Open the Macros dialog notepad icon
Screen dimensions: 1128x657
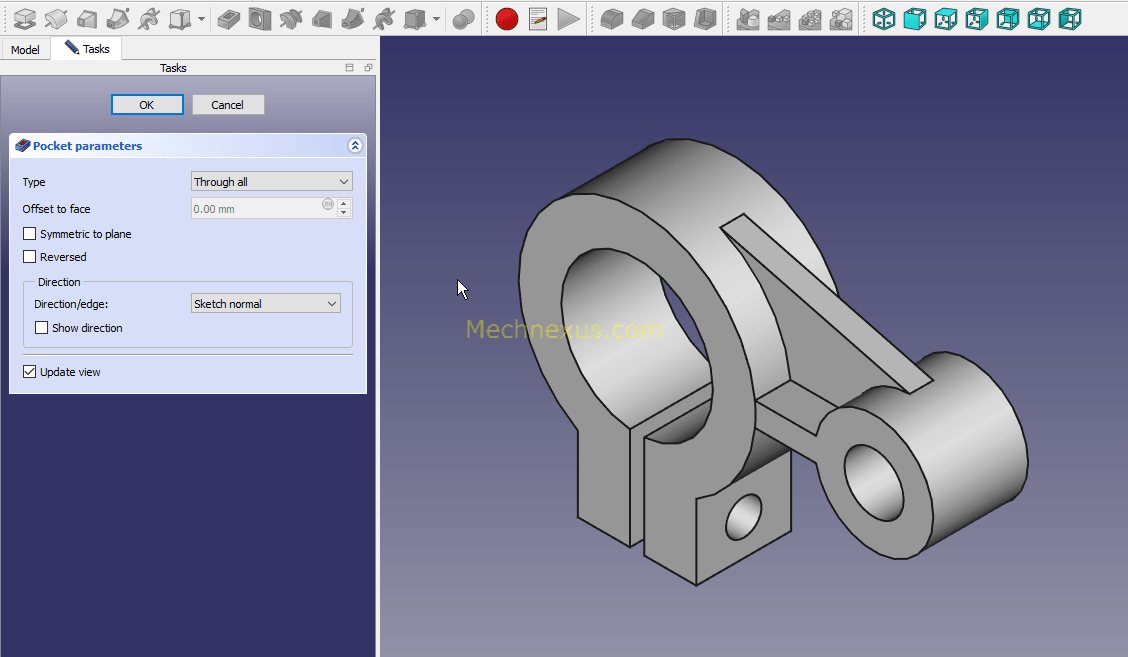[x=538, y=18]
